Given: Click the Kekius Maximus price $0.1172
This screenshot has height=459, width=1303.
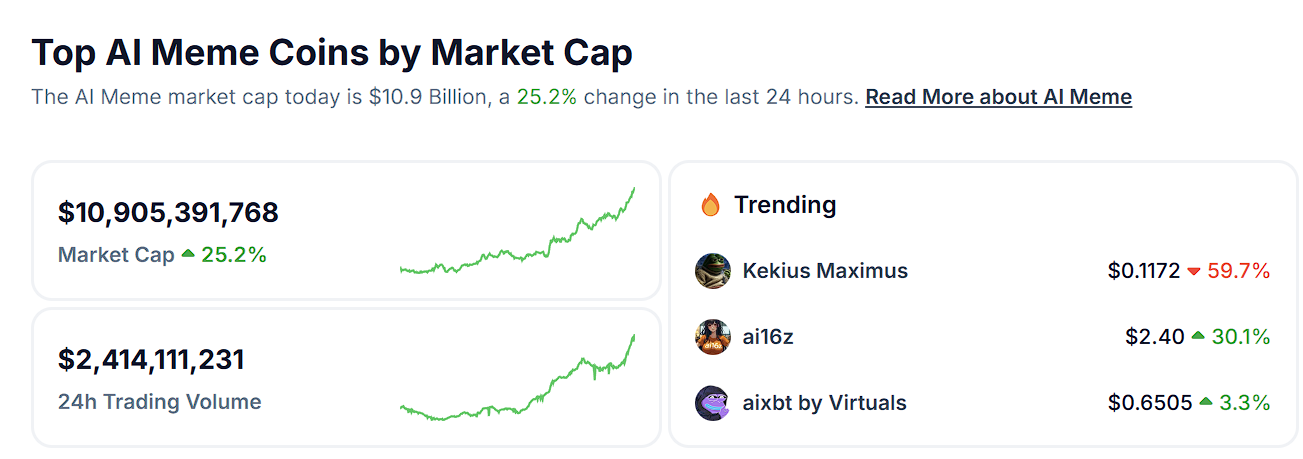Looking at the screenshot, I should [x=1143, y=271].
